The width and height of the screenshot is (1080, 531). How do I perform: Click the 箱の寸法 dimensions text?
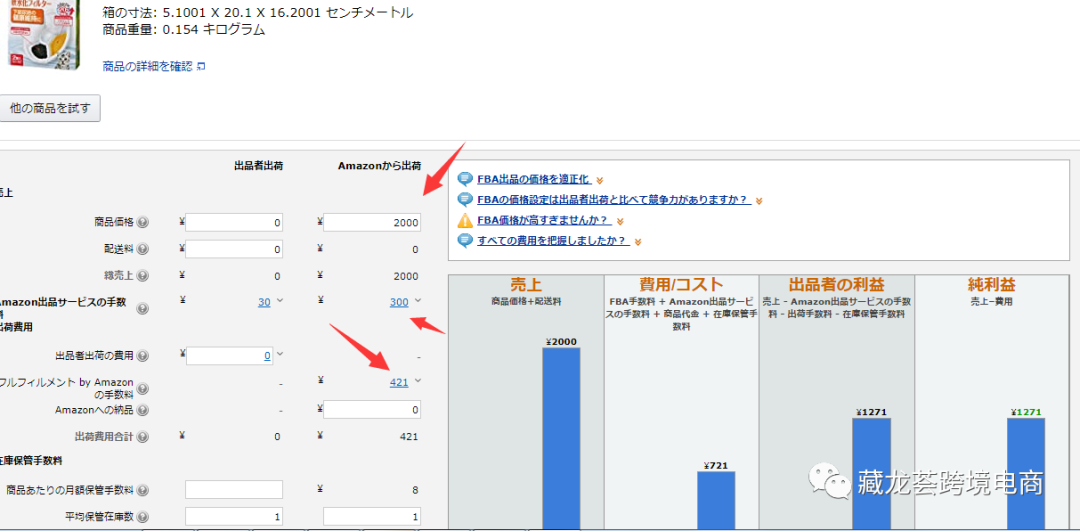point(258,12)
